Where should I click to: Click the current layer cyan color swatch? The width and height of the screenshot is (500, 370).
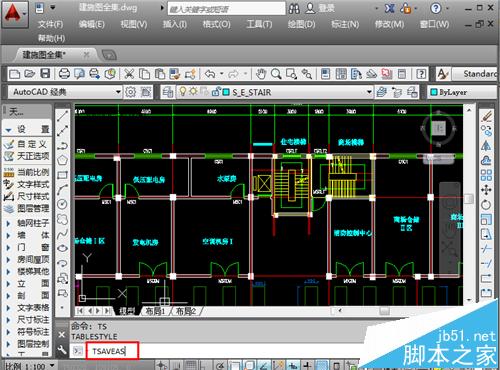[x=226, y=92]
